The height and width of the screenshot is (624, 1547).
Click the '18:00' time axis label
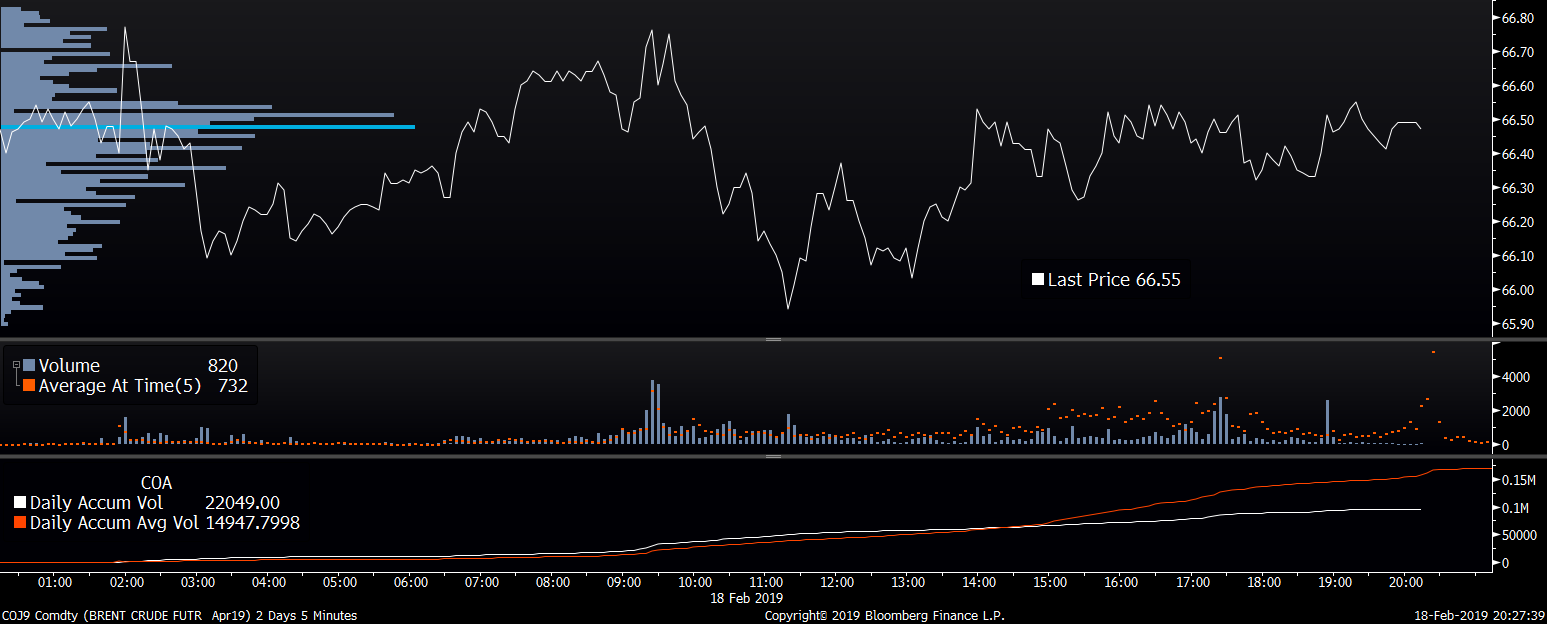tap(1264, 582)
